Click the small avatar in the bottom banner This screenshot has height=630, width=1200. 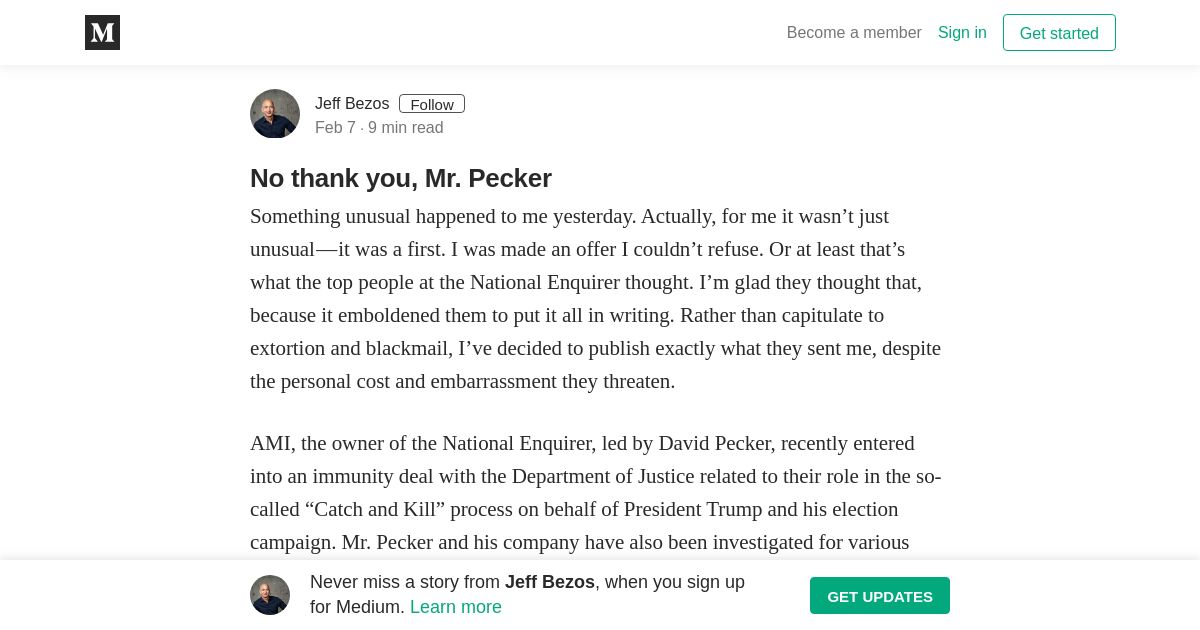(x=270, y=595)
